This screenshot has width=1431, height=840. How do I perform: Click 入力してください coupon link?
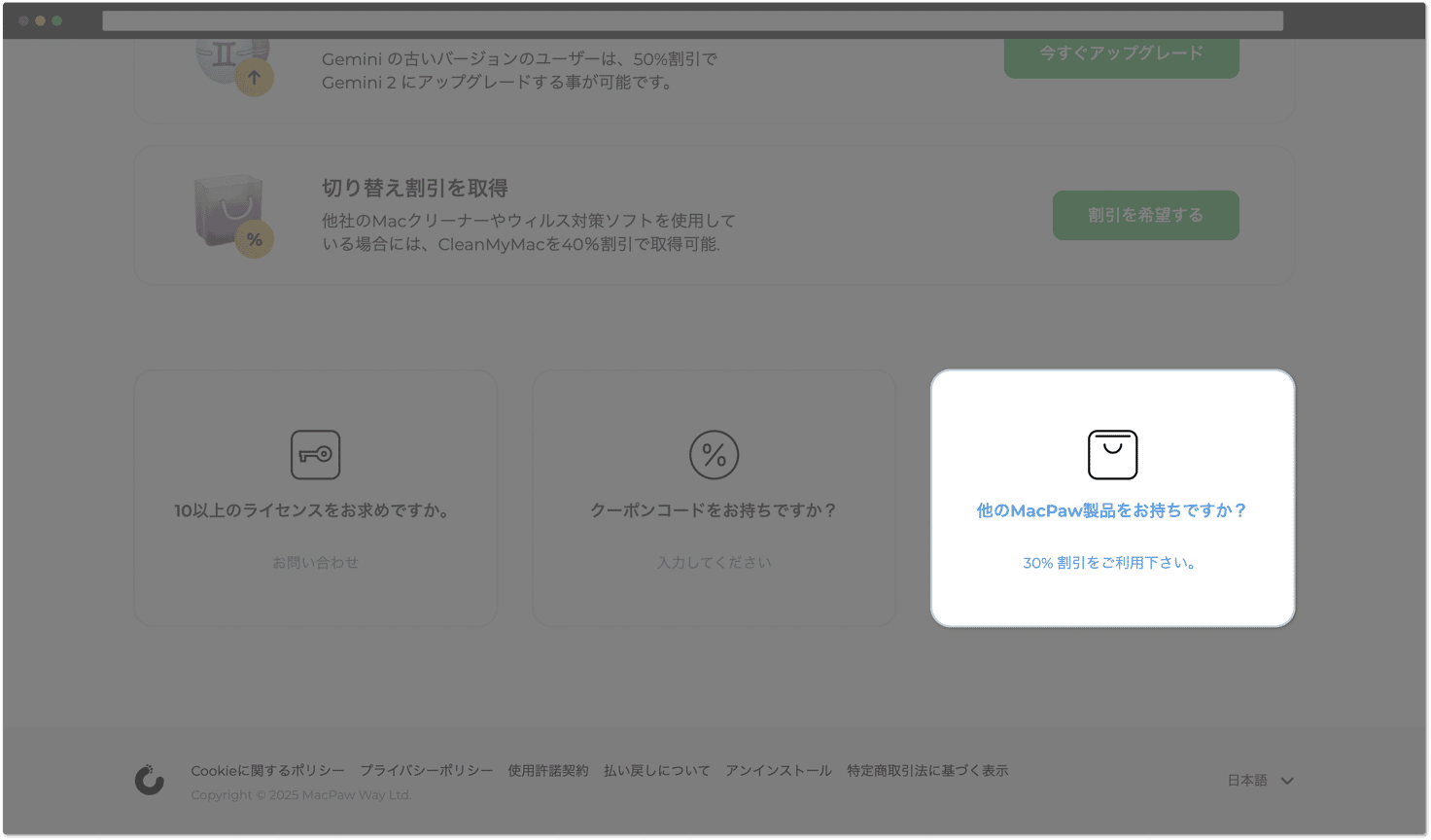click(x=714, y=563)
